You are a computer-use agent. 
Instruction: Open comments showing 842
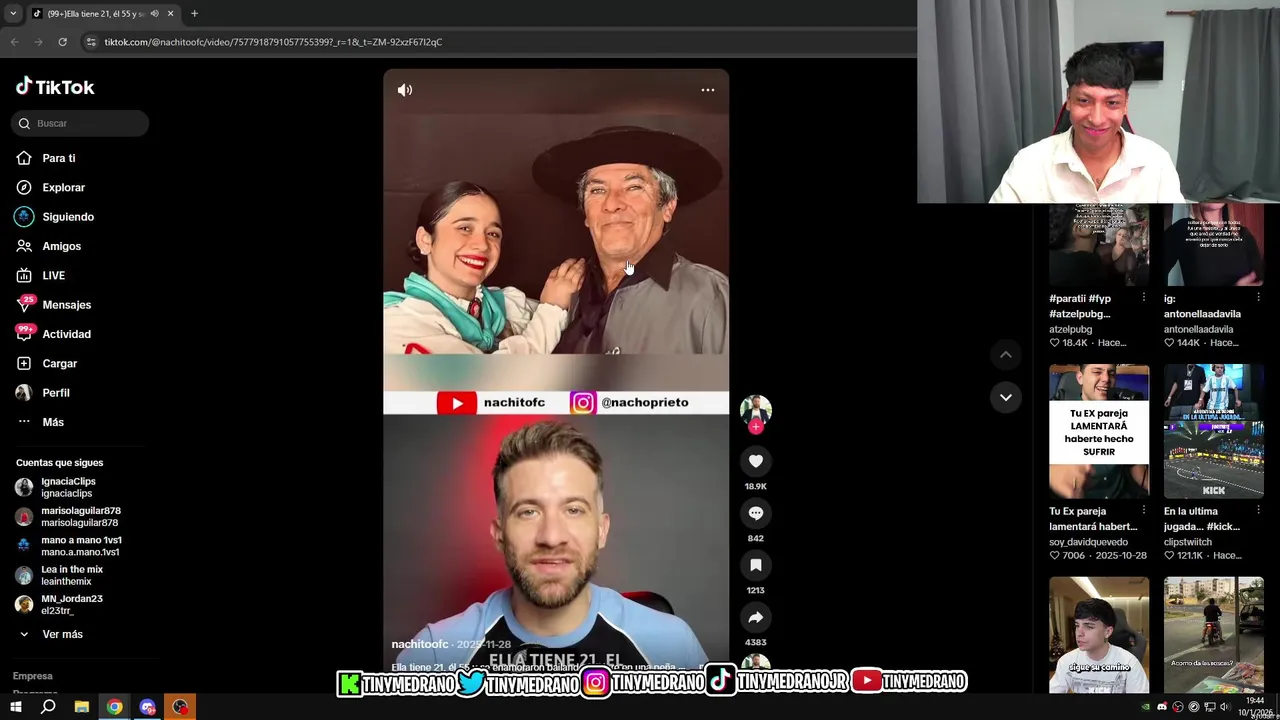coord(756,513)
